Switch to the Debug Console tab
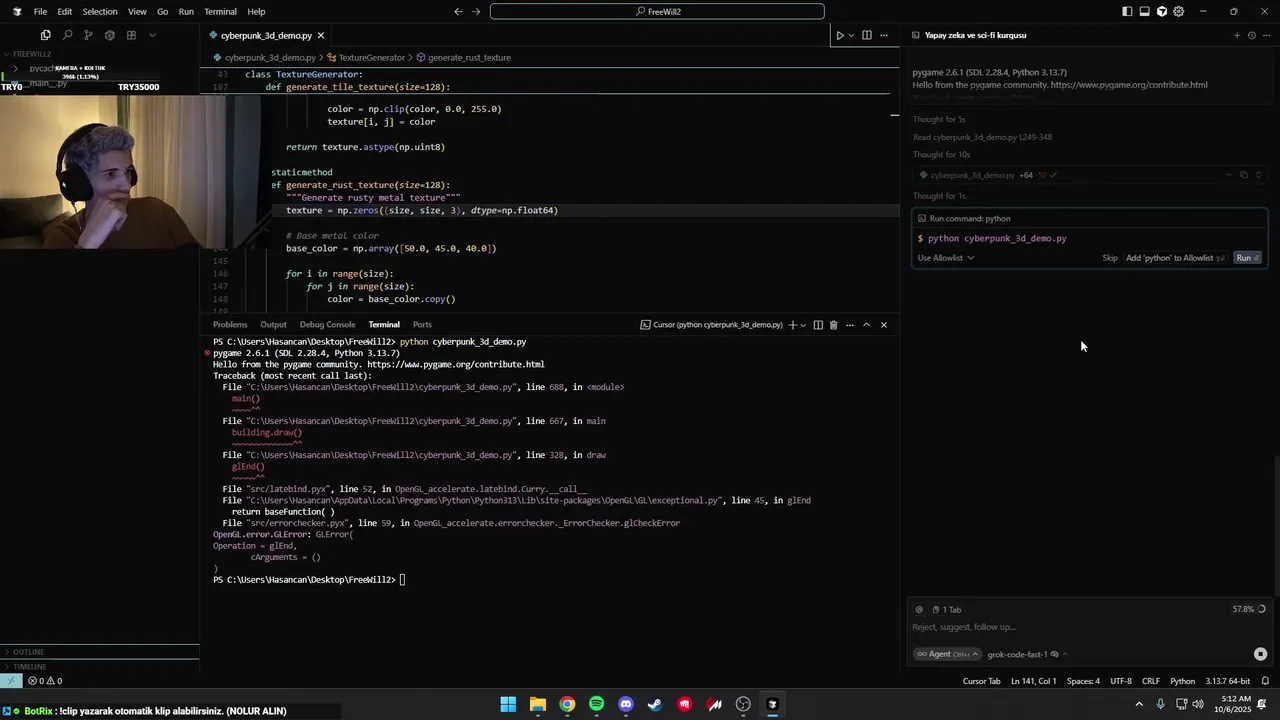This screenshot has height=720, width=1280. (327, 324)
